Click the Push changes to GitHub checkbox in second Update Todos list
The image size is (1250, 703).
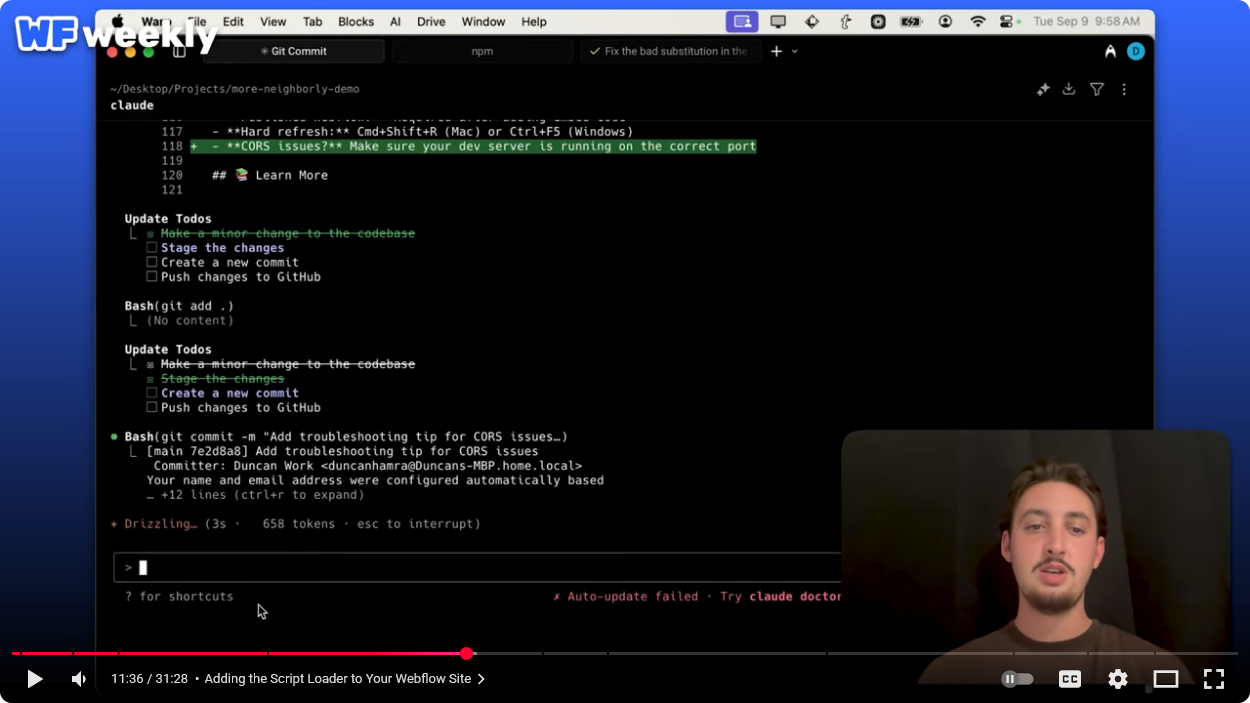152,408
